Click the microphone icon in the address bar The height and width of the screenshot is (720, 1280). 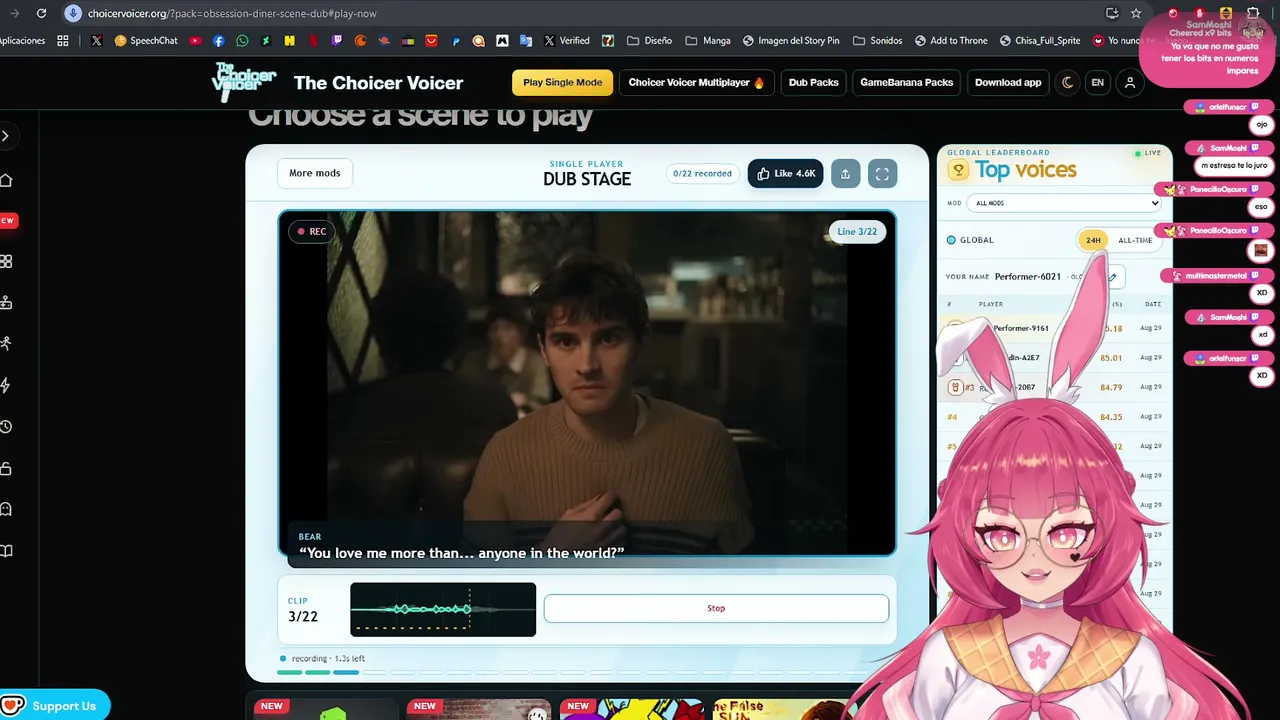pos(72,13)
